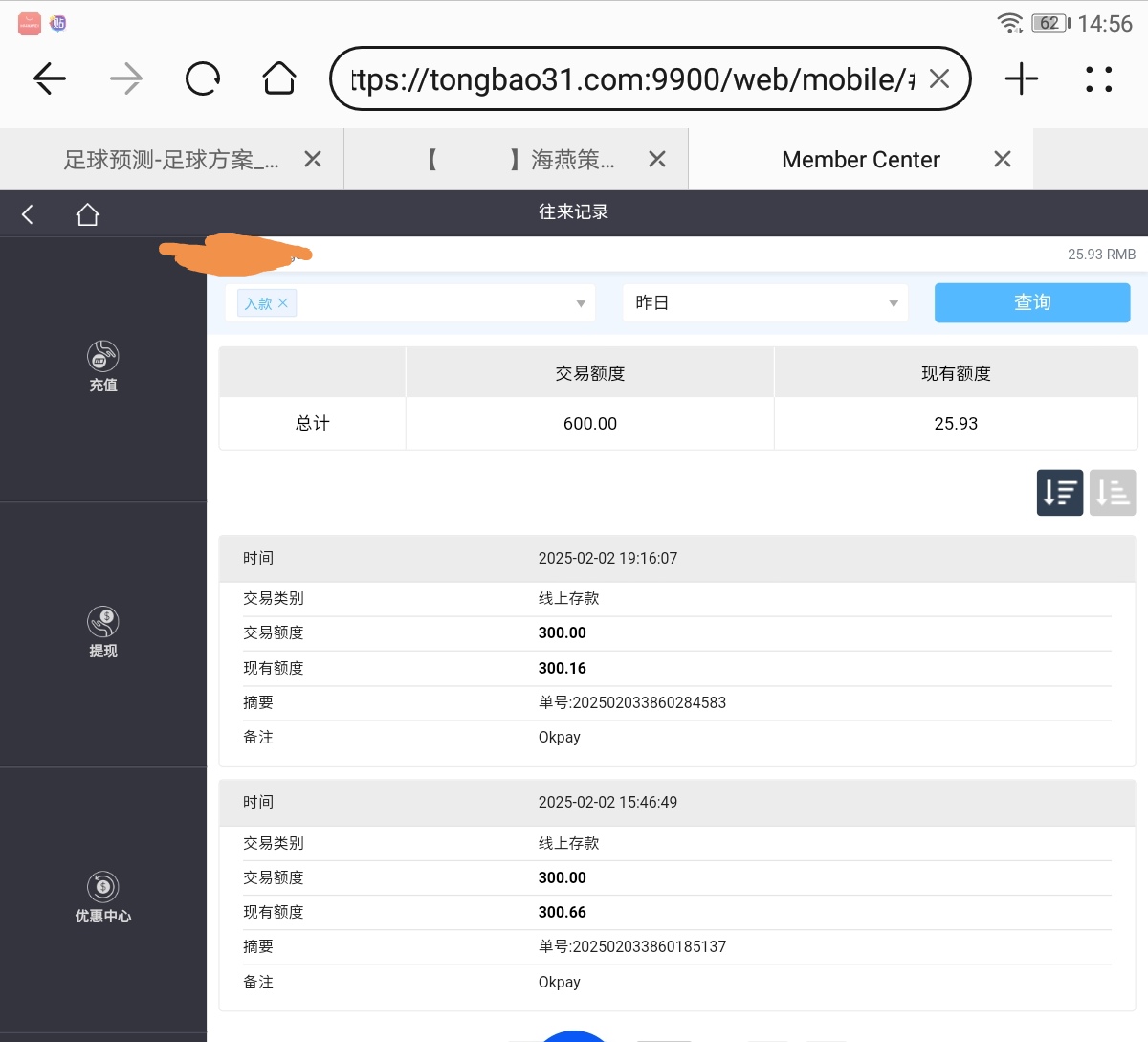Screen dimensions: 1148x1042
Task: Reload the page with refresh icon
Action: pos(203,78)
